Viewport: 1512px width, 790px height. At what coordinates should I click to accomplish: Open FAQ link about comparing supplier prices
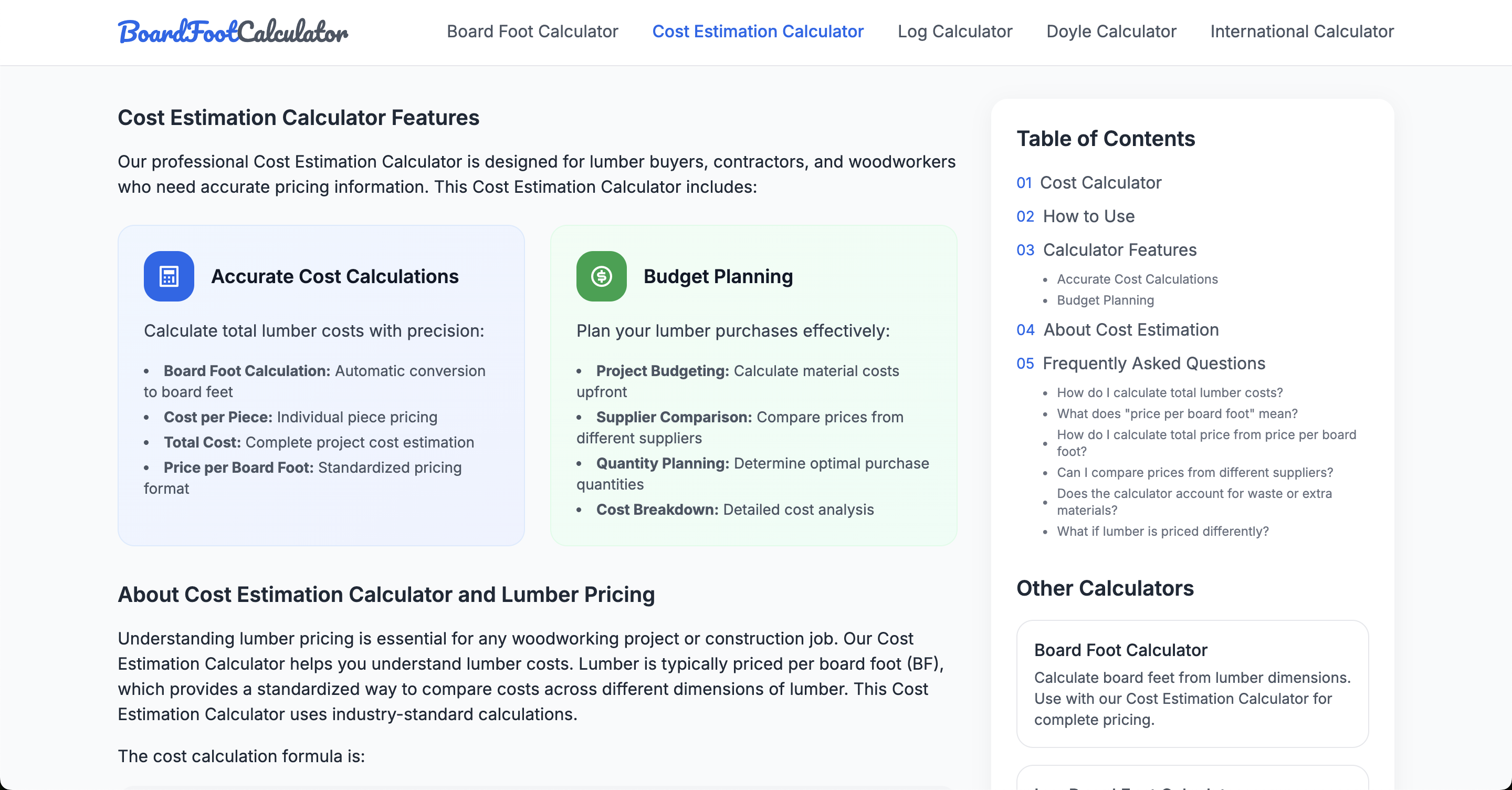[x=1194, y=472]
